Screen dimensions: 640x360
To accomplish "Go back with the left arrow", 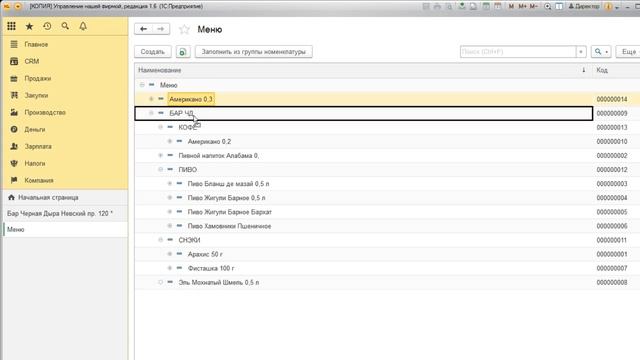I will pos(143,29).
